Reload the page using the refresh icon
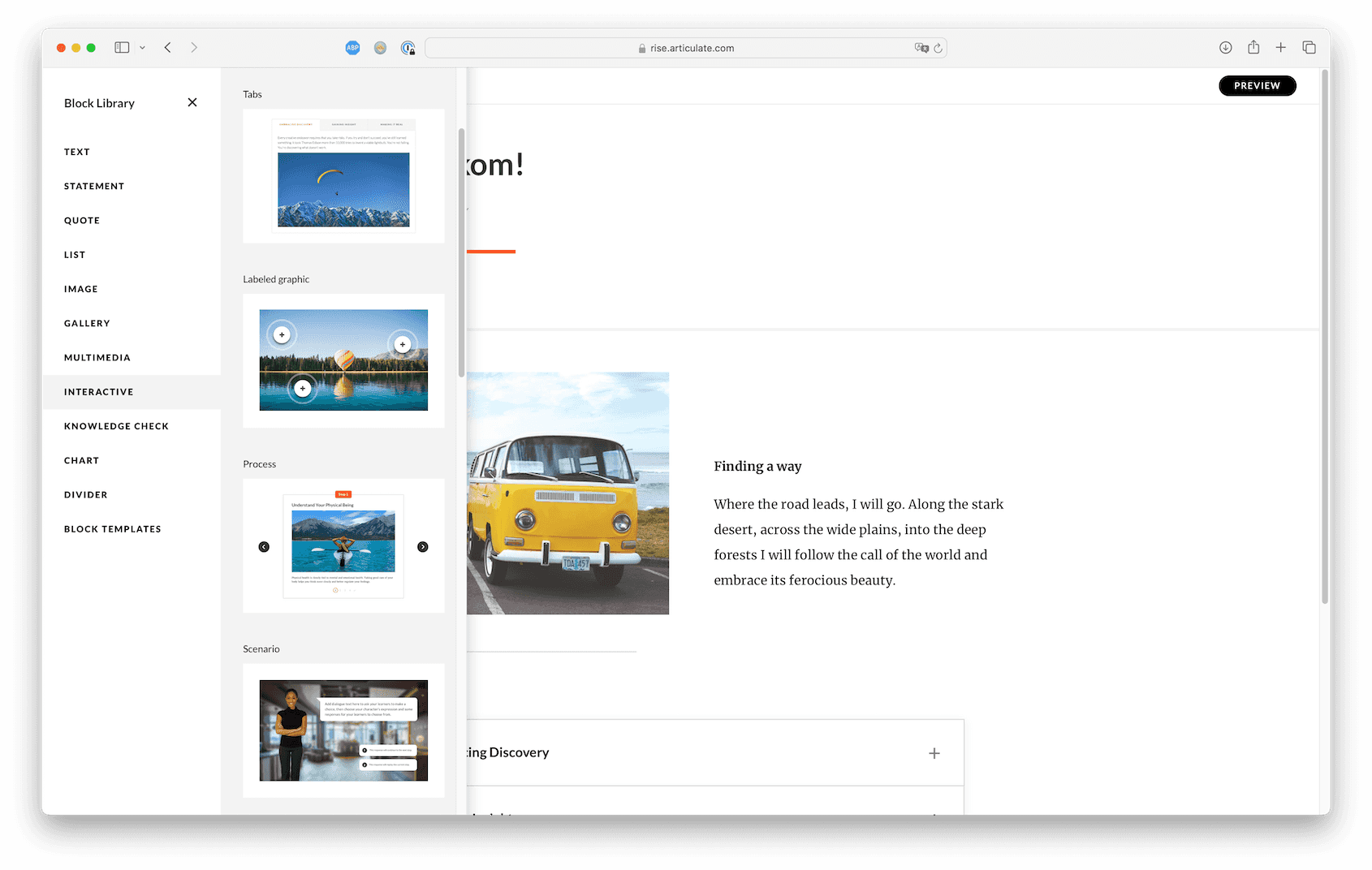This screenshot has height=870, width=1372. pos(939,48)
